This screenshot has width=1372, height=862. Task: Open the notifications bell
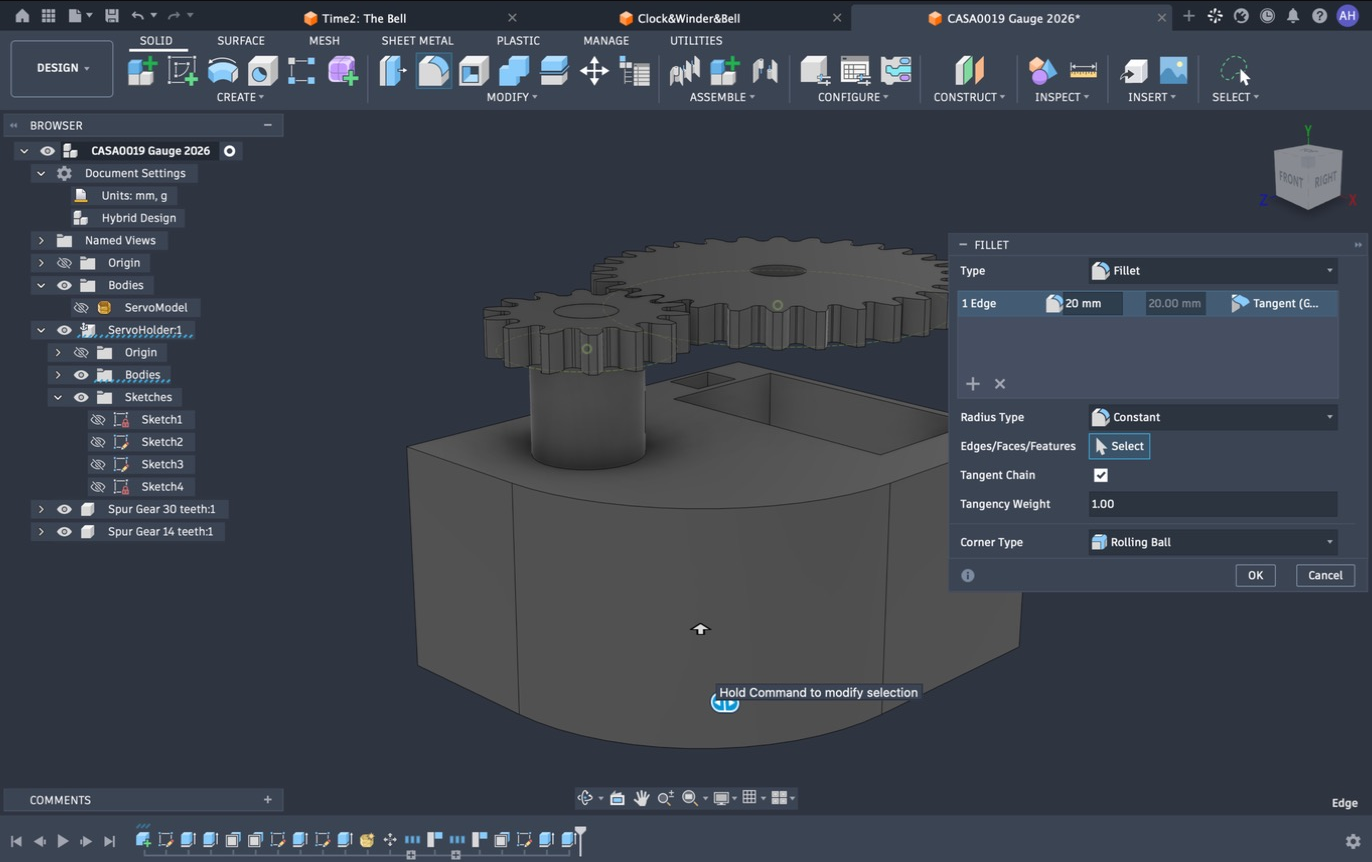click(1293, 16)
